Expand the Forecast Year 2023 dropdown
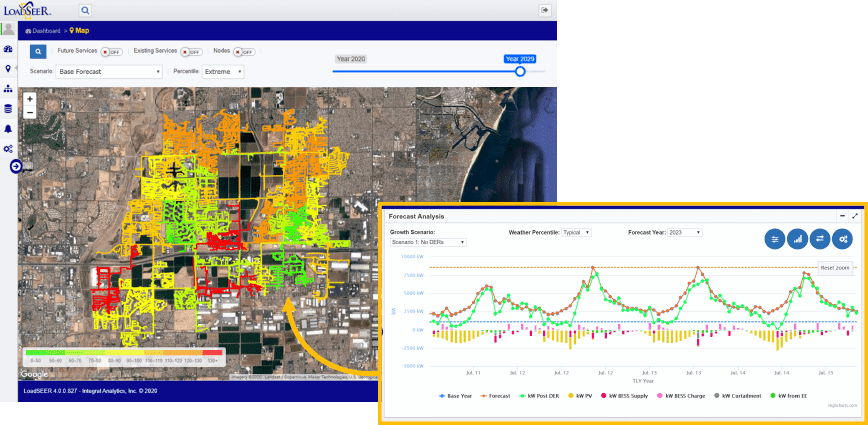This screenshot has height=425, width=868. click(685, 232)
